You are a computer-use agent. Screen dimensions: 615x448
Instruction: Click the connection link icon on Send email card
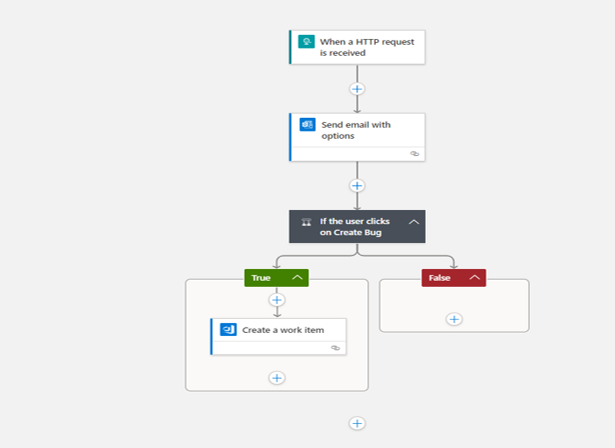415,154
